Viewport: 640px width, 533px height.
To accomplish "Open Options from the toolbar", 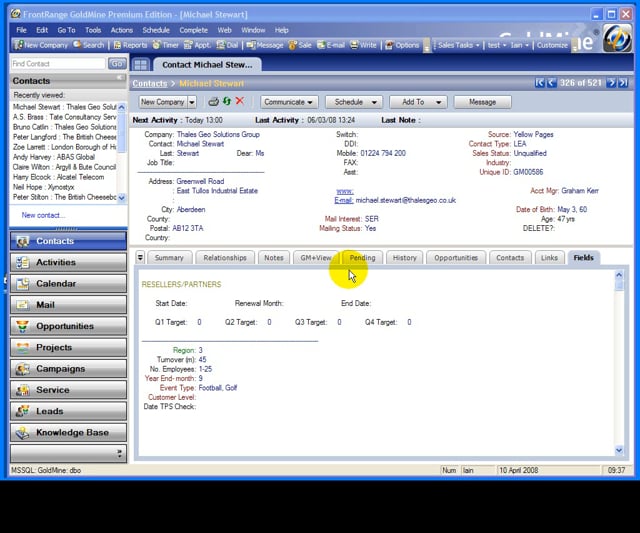I will coord(402,45).
